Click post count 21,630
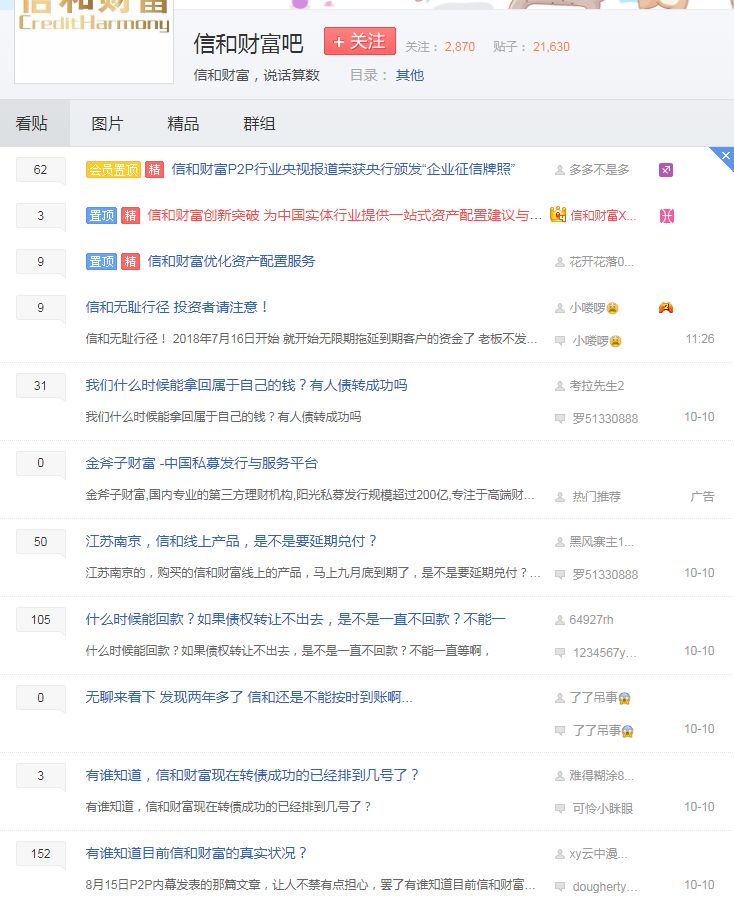Image resolution: width=734 pixels, height=903 pixels. [x=551, y=47]
